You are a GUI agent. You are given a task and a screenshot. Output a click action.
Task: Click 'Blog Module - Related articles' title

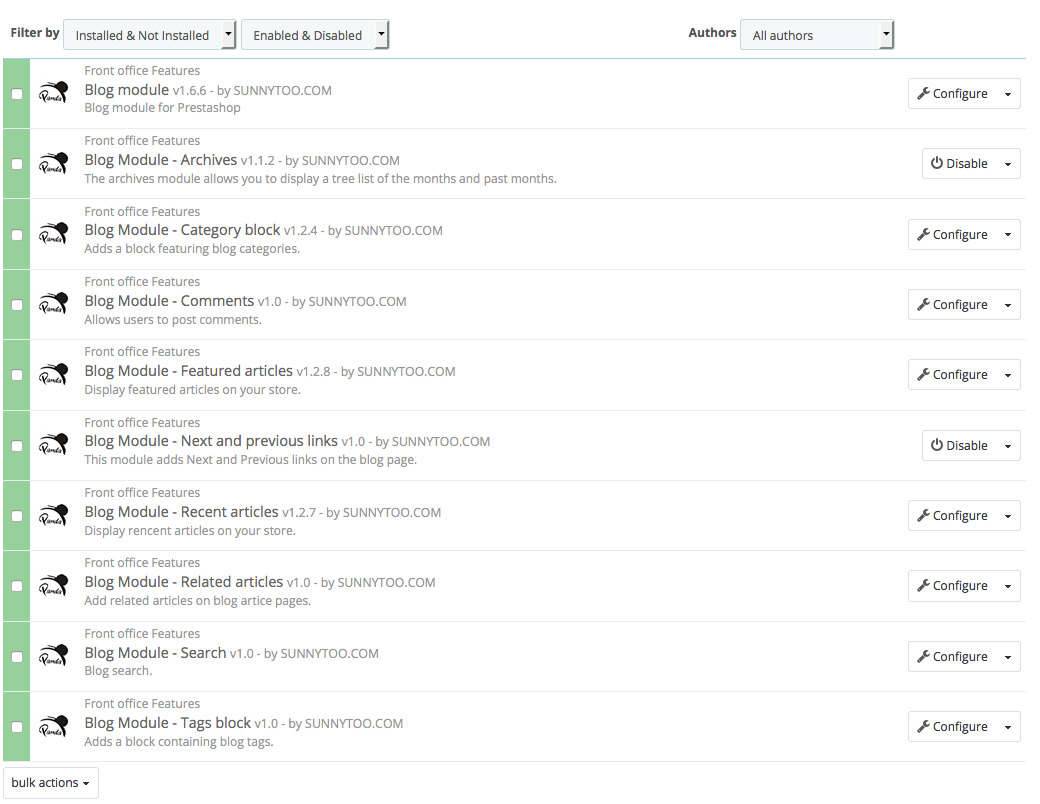click(x=184, y=582)
